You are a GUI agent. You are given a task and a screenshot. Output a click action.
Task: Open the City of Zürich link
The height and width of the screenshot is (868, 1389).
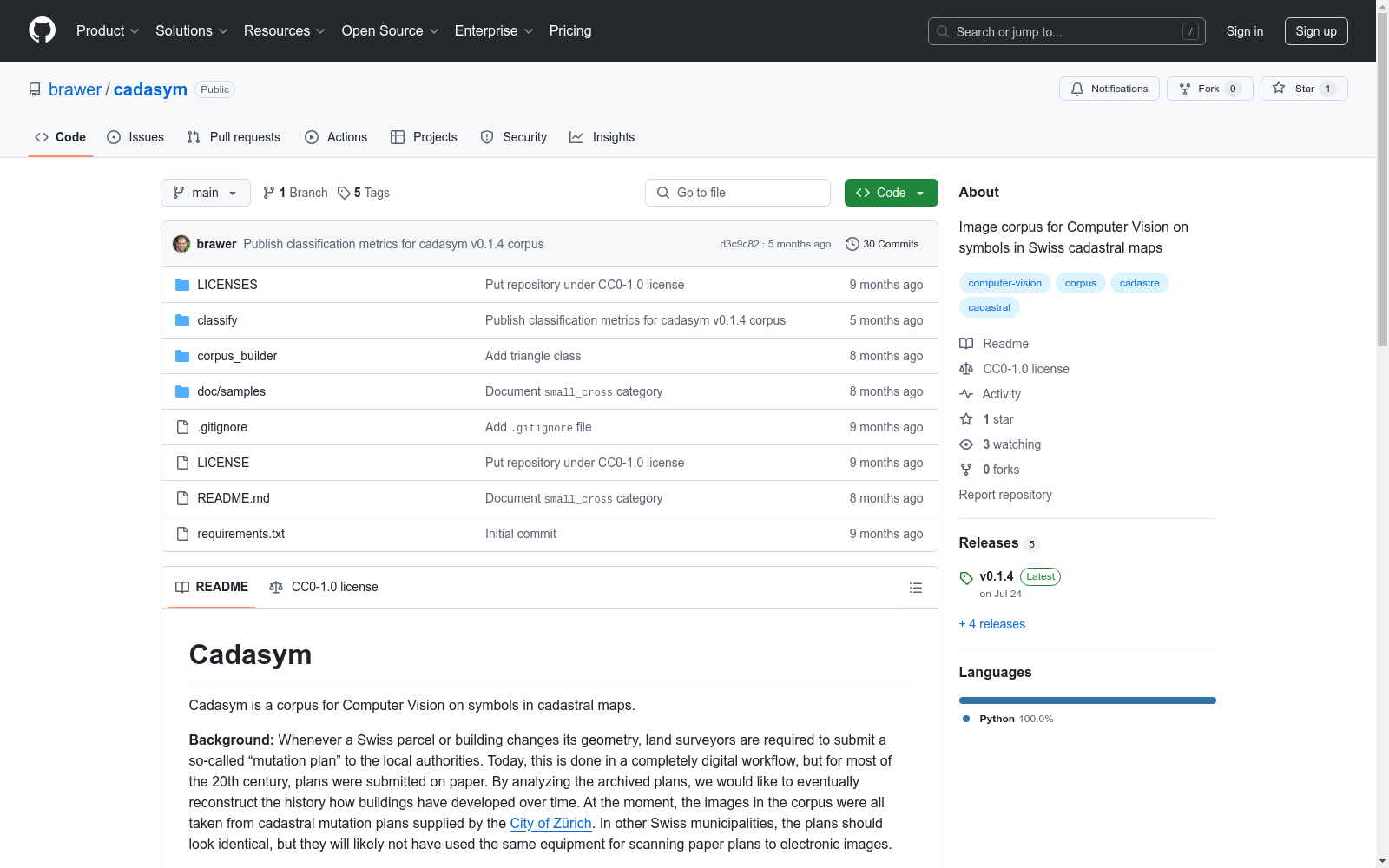550,823
